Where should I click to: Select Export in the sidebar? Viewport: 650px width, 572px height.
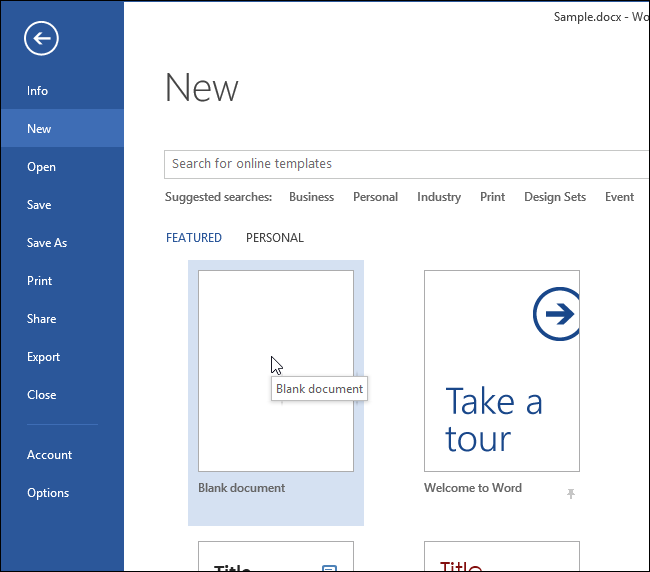tap(44, 357)
